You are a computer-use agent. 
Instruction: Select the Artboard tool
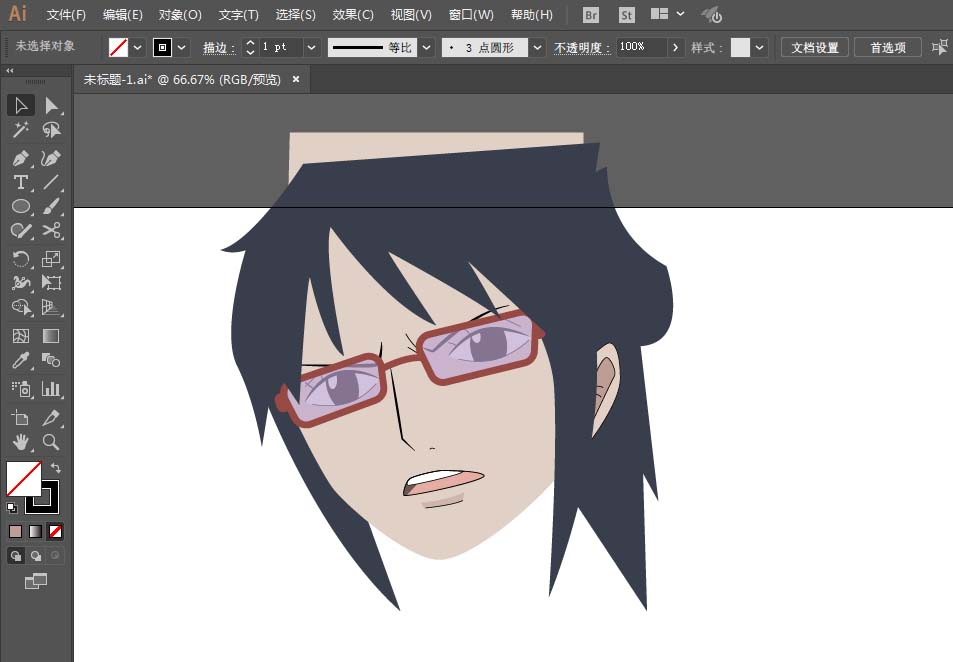coord(21,418)
